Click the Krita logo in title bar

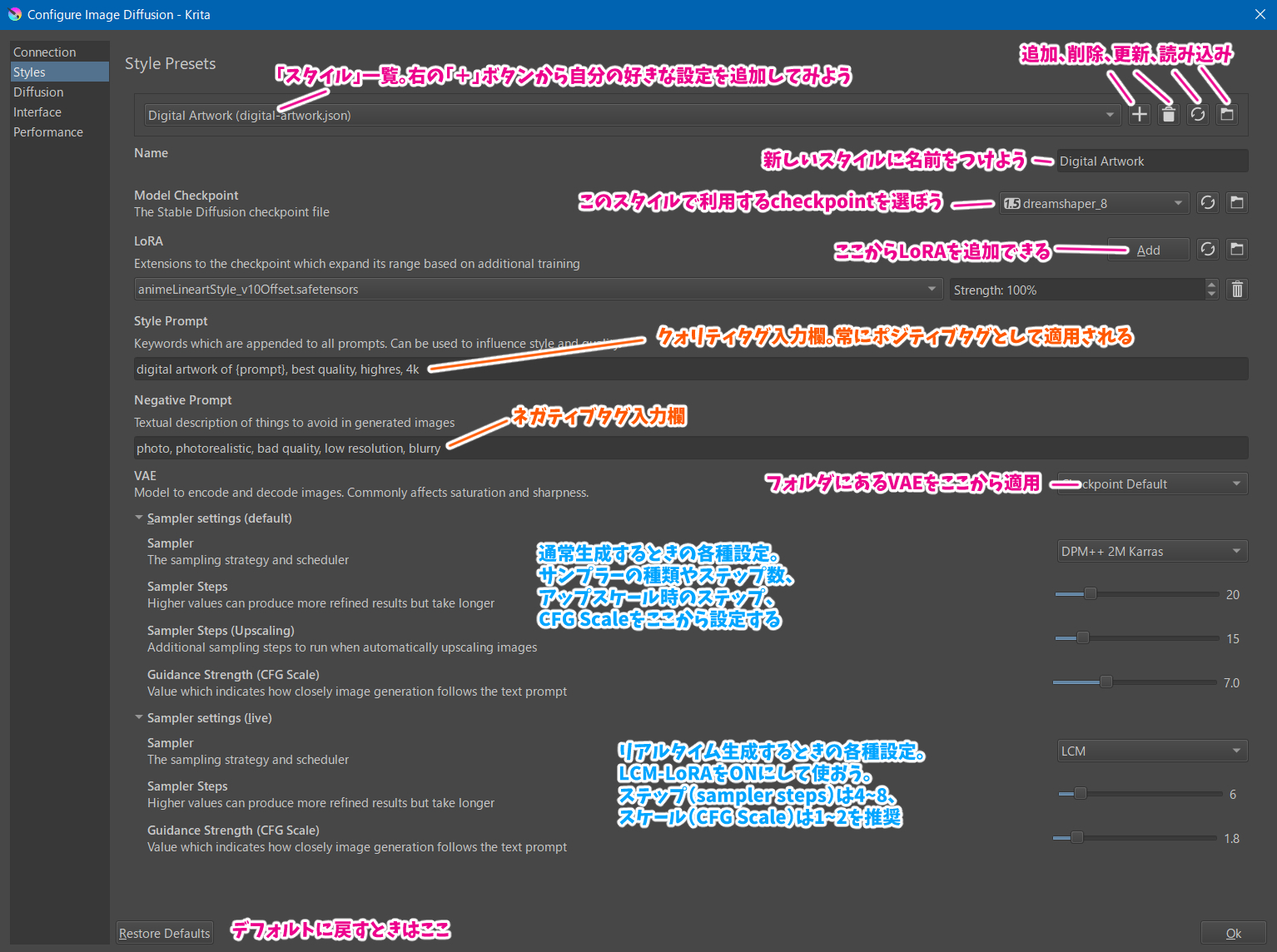coord(14,14)
